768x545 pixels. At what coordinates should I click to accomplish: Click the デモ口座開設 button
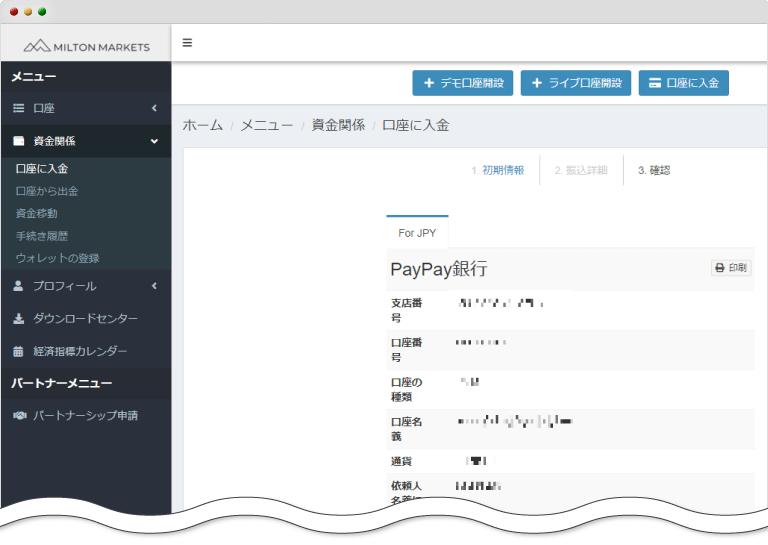(462, 83)
